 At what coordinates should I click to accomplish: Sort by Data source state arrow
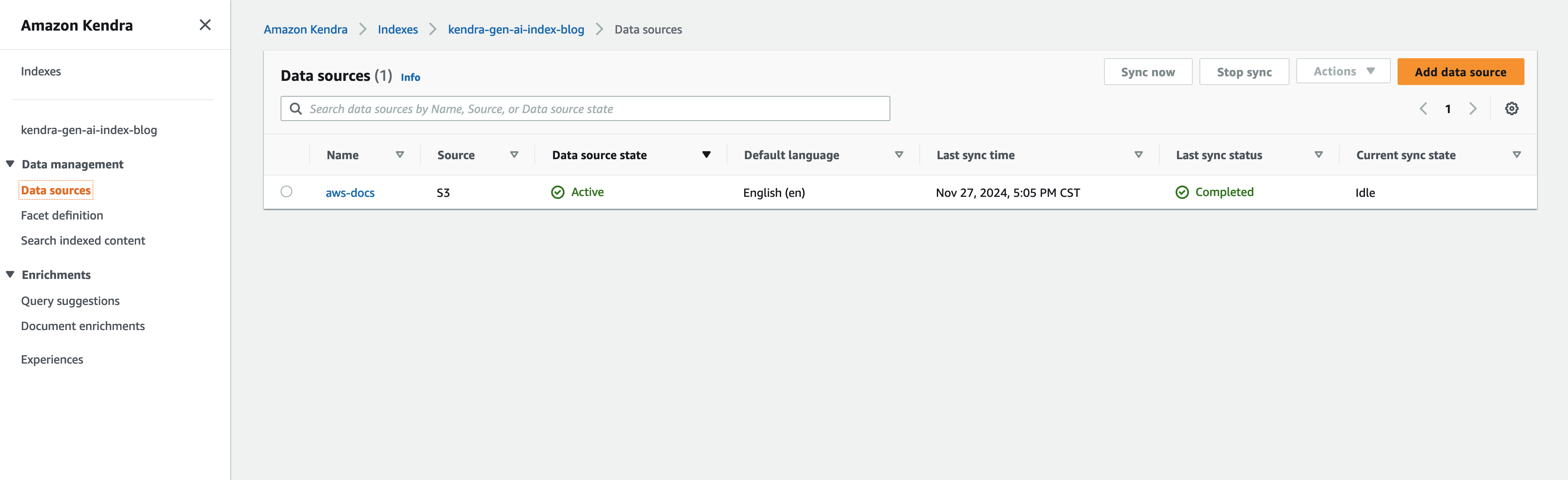click(x=706, y=155)
